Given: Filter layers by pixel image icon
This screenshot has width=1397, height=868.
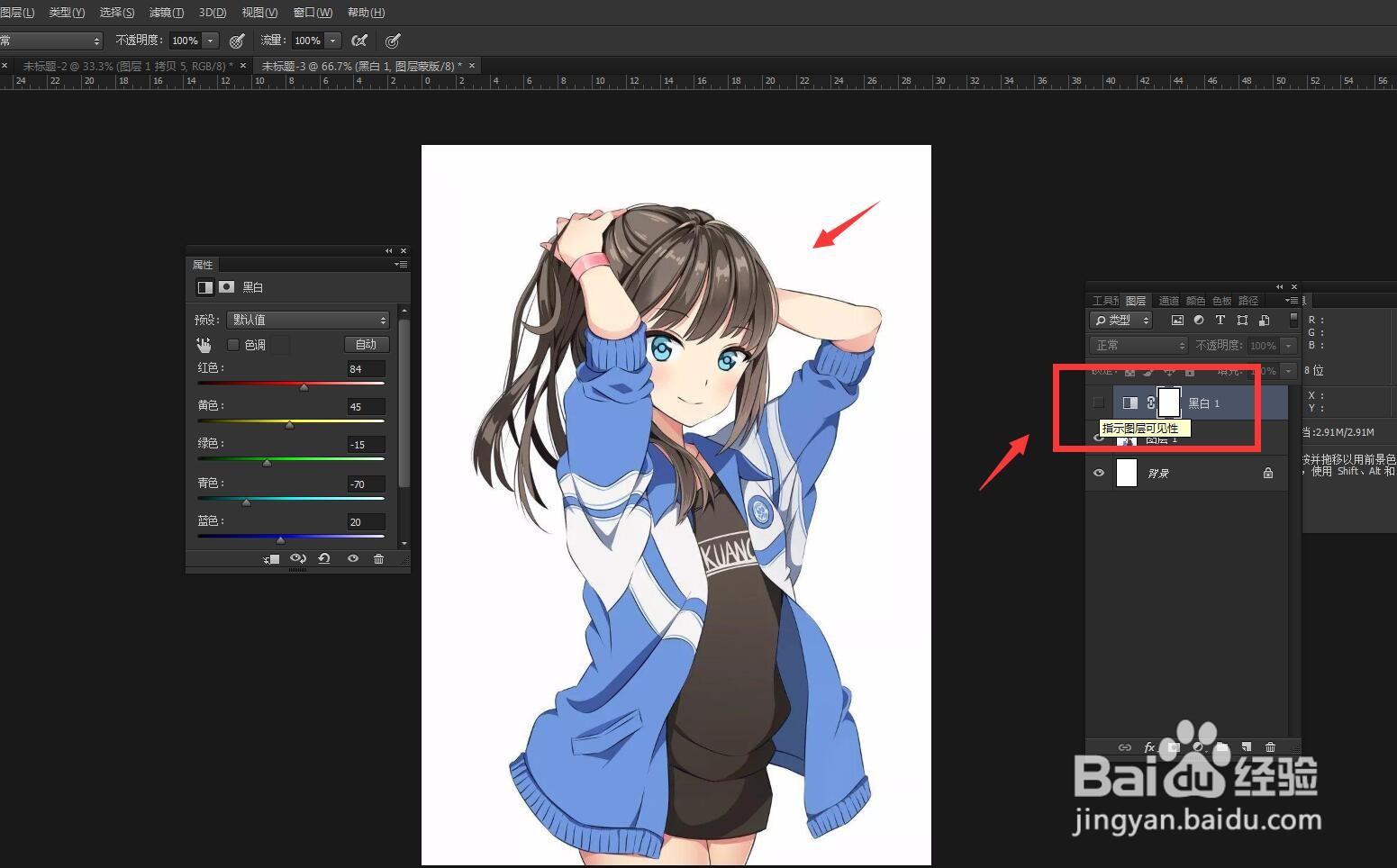Looking at the screenshot, I should (1177, 321).
